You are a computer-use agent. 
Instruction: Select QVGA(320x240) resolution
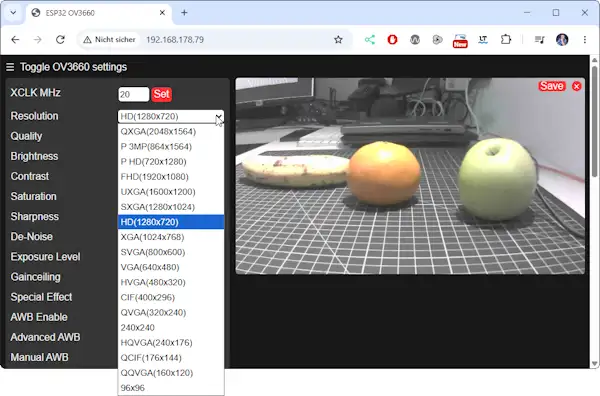(171, 313)
